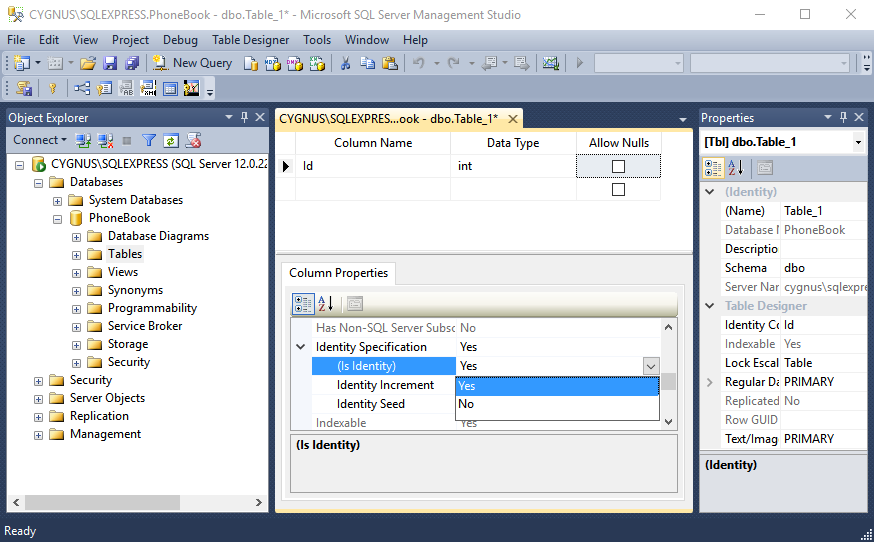Click the XMLA query icon
Viewport: 874px width, 542px height.
pyautogui.click(x=317, y=64)
